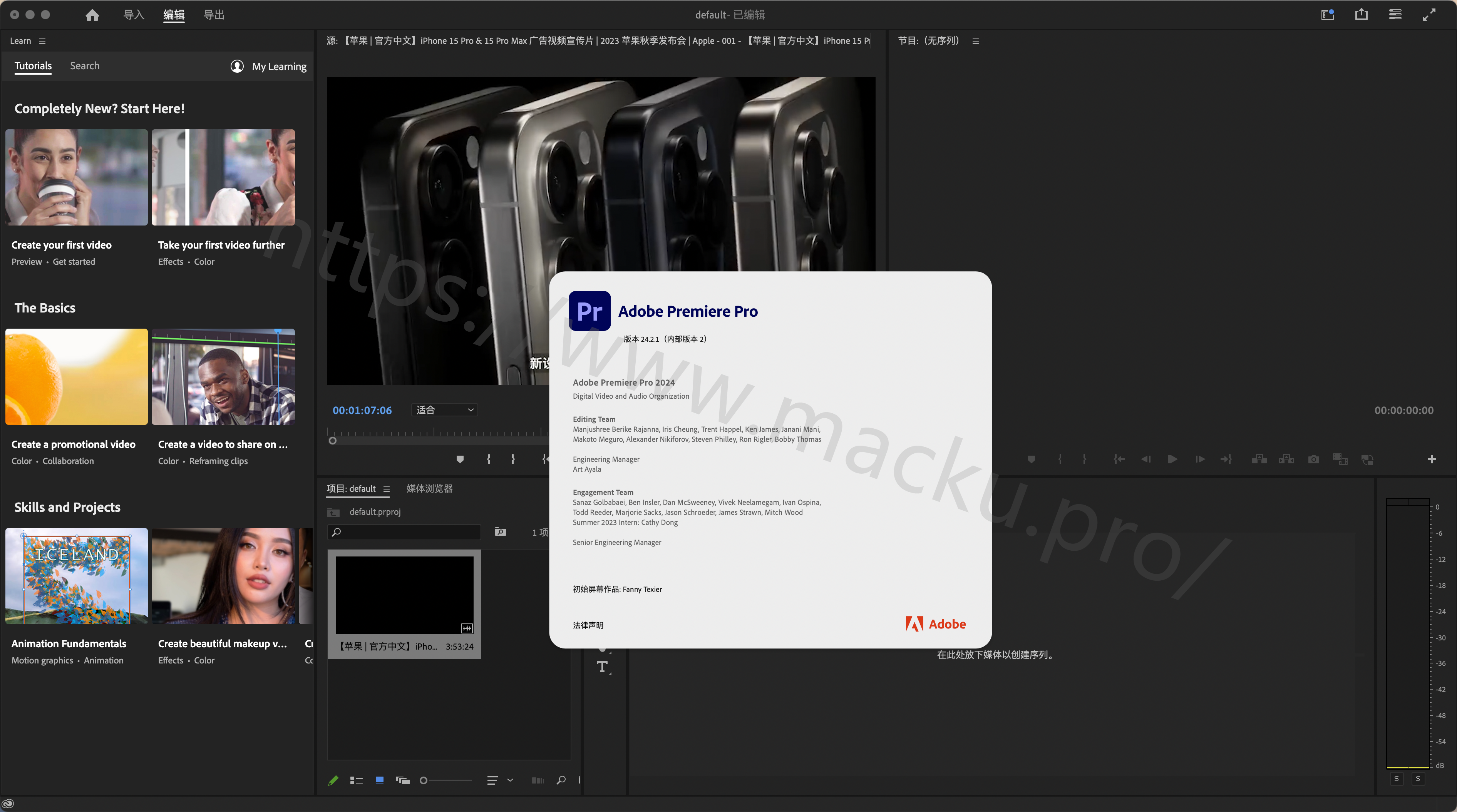Open the Workspaces icon with the blue dot
This screenshot has height=812, width=1457.
[1328, 15]
